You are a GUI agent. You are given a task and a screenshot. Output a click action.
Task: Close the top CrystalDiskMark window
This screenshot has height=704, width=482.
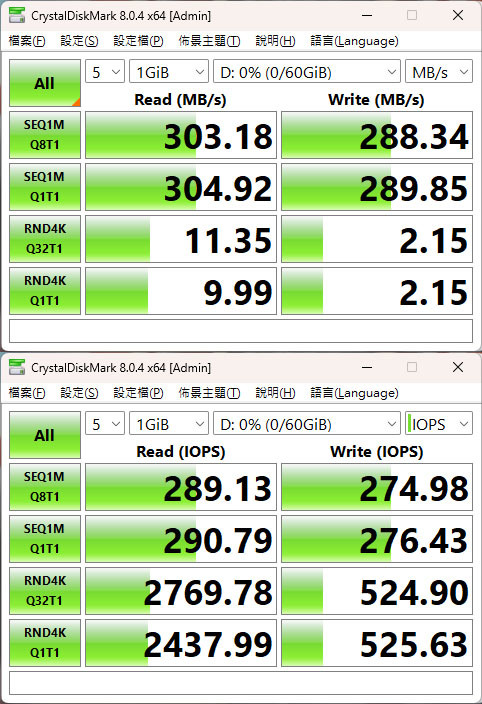[458, 15]
